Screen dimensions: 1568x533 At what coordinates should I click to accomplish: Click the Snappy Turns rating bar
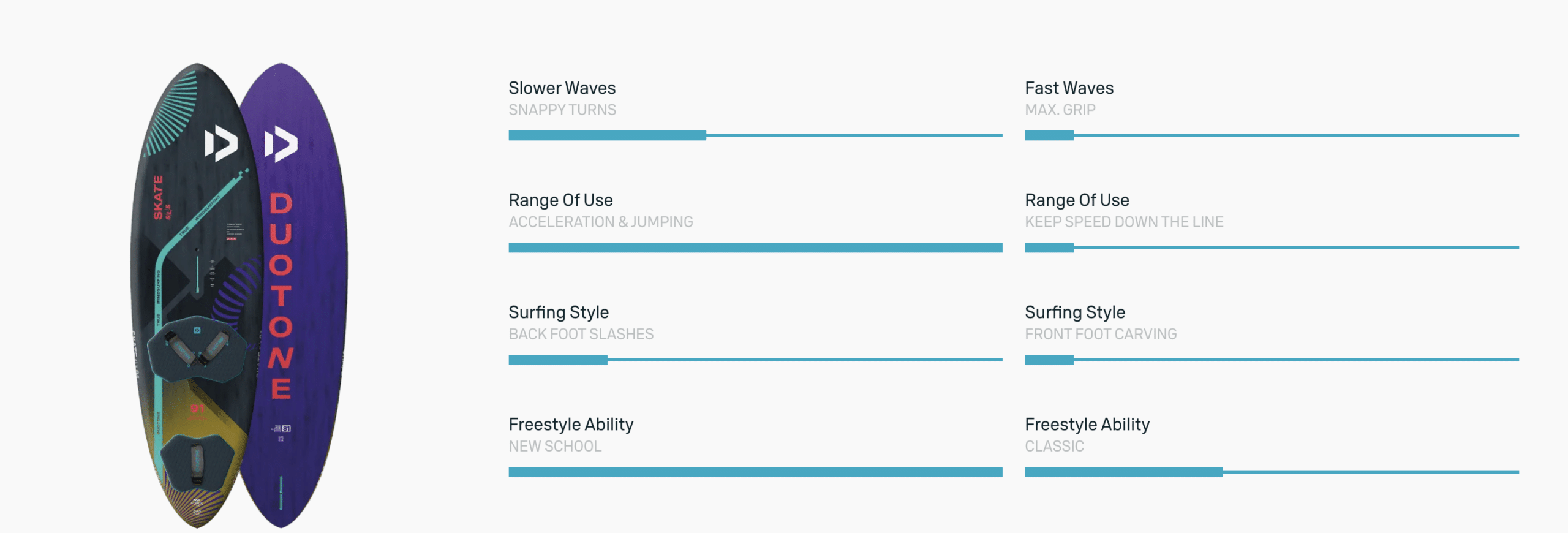[x=755, y=135]
